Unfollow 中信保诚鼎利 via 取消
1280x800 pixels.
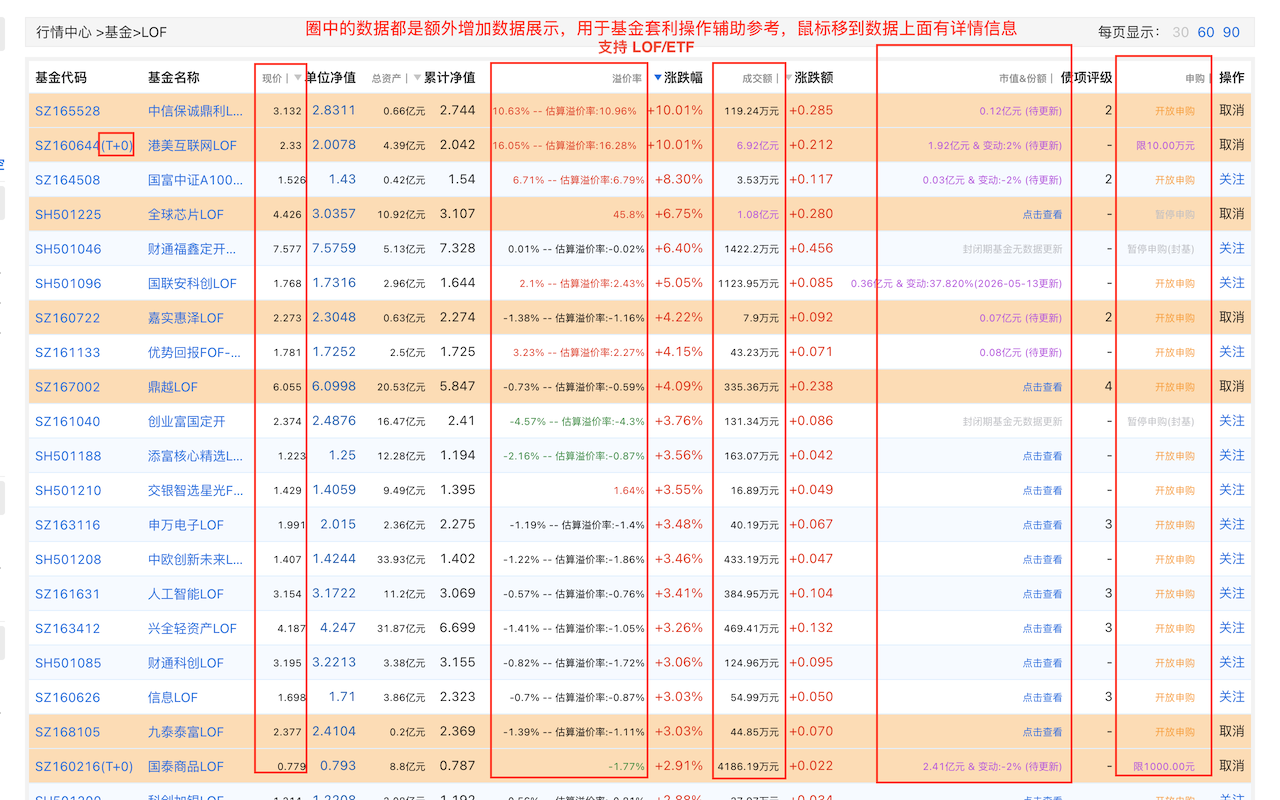point(1232,110)
